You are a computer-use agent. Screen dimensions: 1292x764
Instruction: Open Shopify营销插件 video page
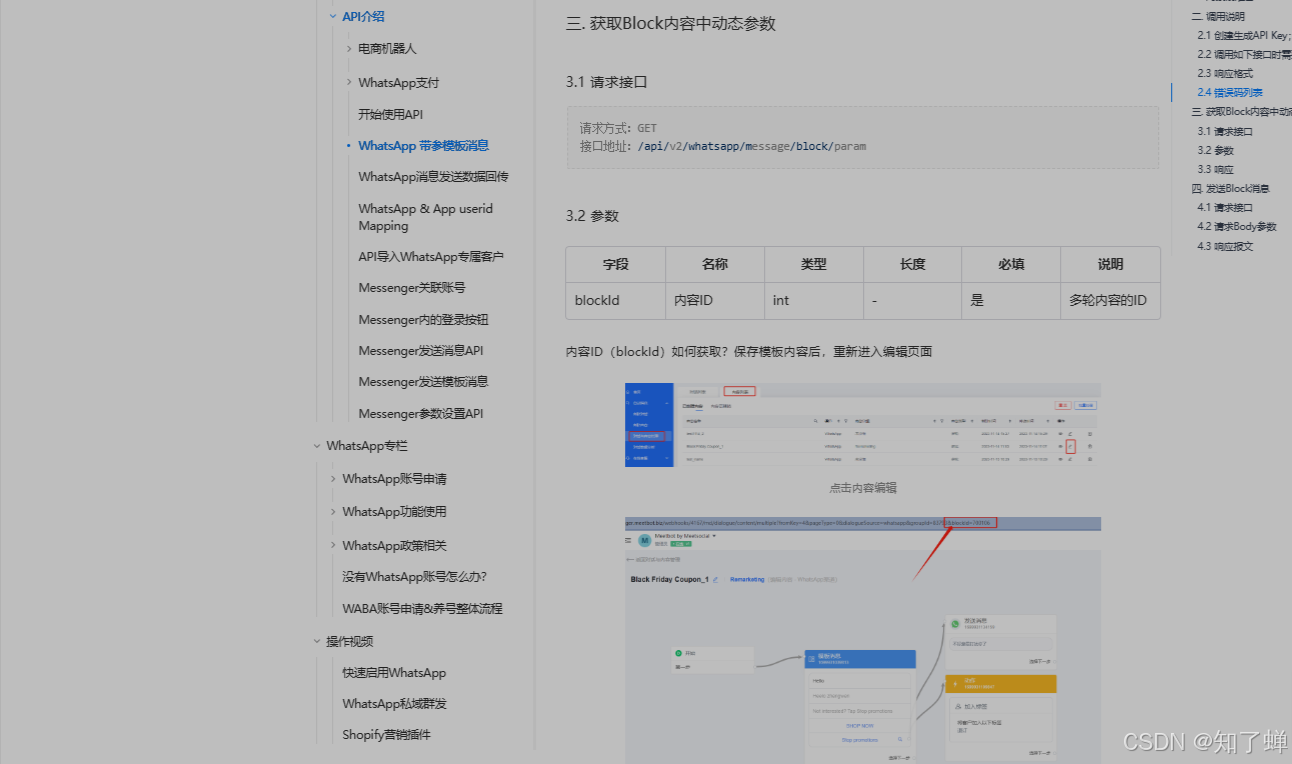click(386, 735)
